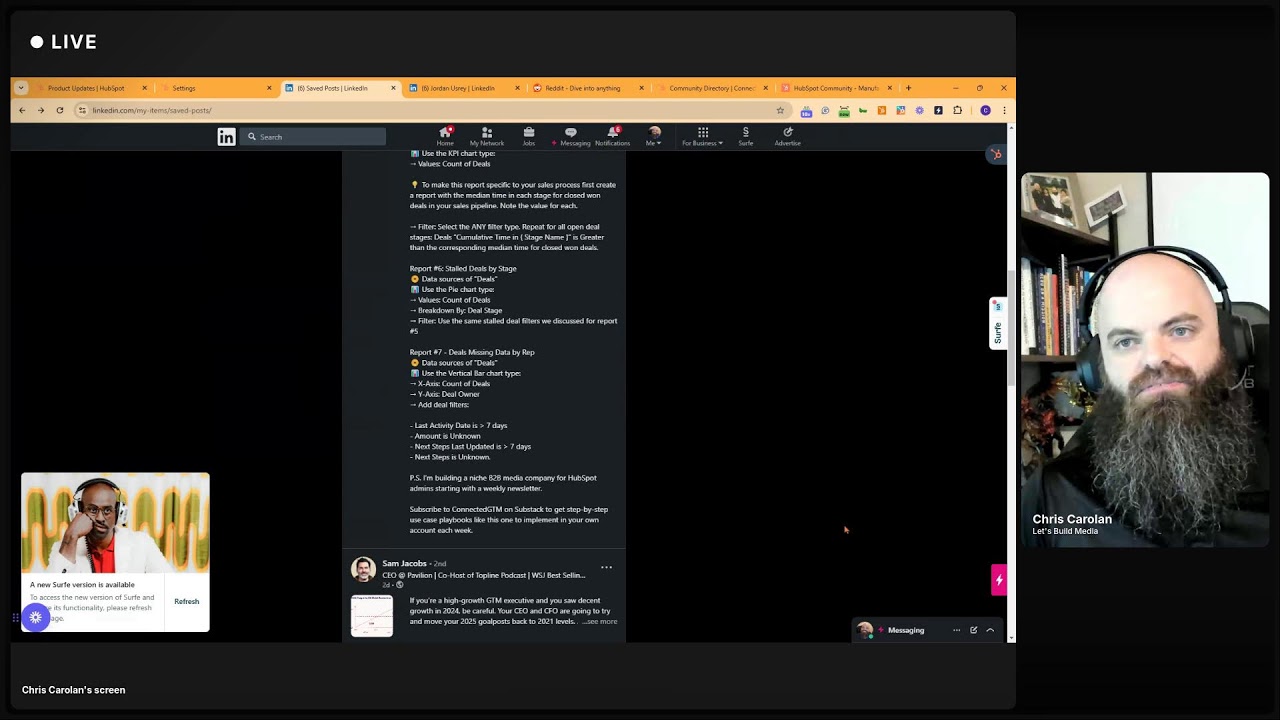
Task: Bookmark this page with the star
Action: click(x=780, y=110)
